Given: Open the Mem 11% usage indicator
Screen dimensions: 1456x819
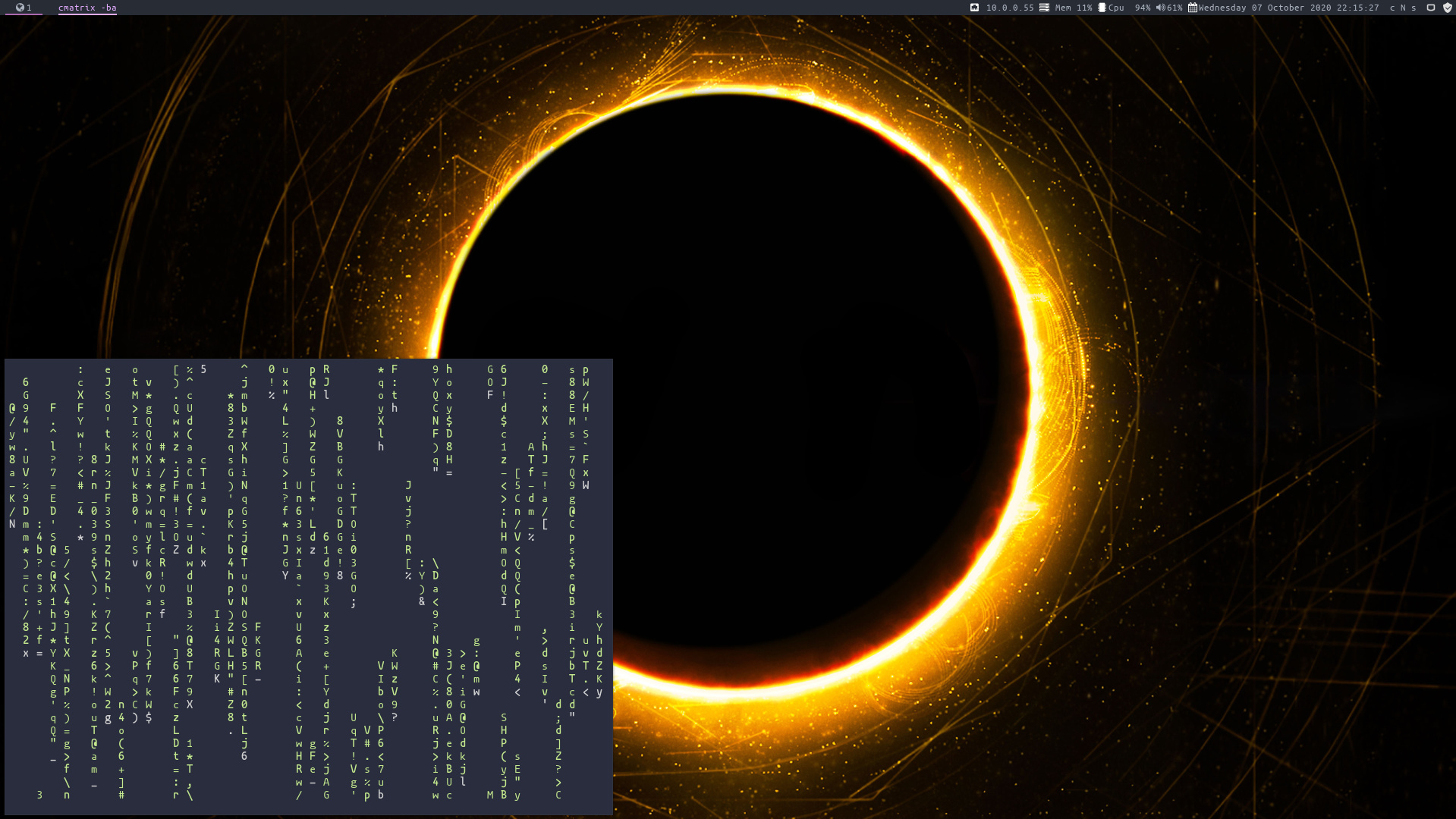Looking at the screenshot, I should pos(1074,8).
